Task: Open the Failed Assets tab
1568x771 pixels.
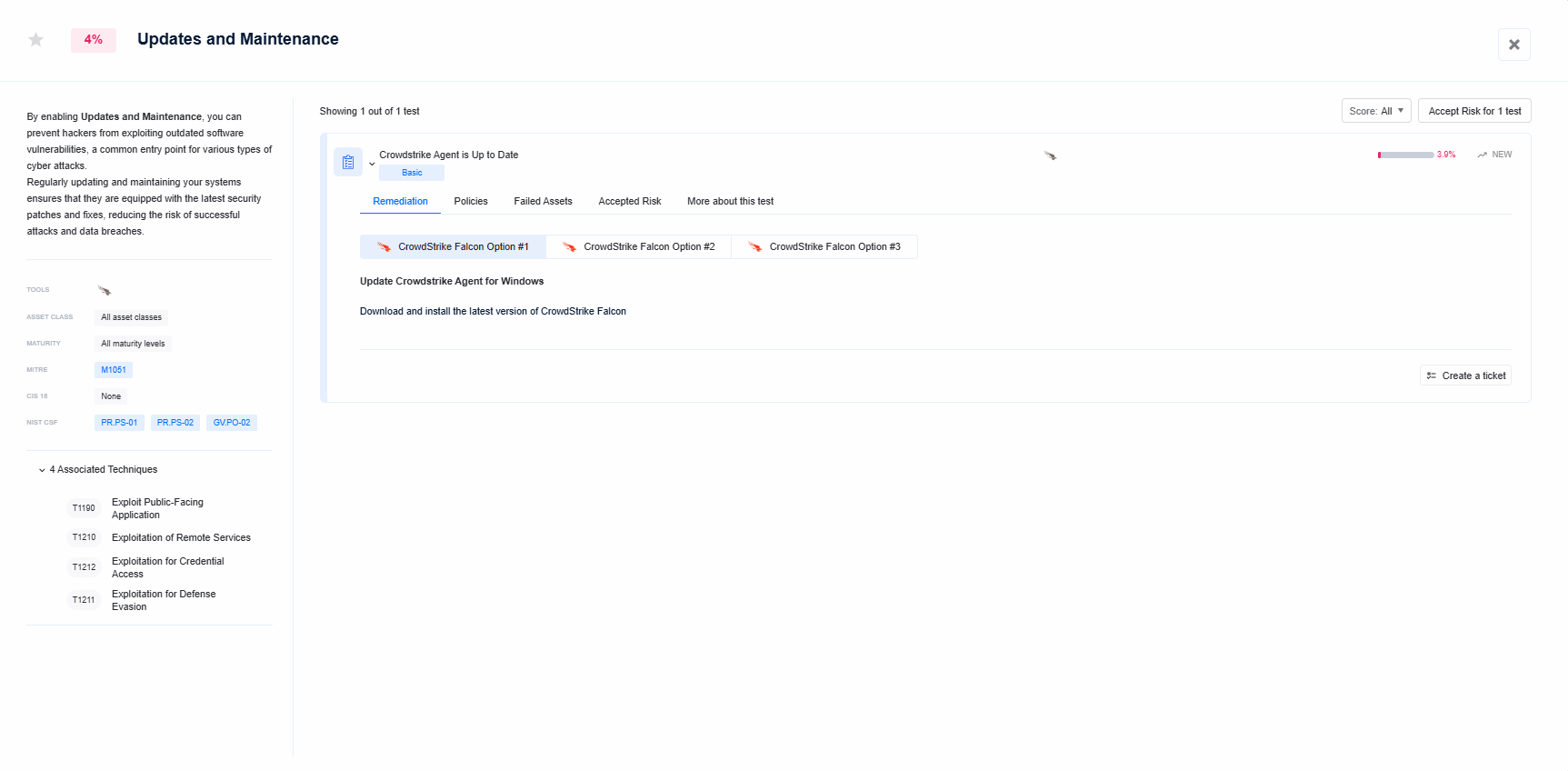Action: click(543, 201)
